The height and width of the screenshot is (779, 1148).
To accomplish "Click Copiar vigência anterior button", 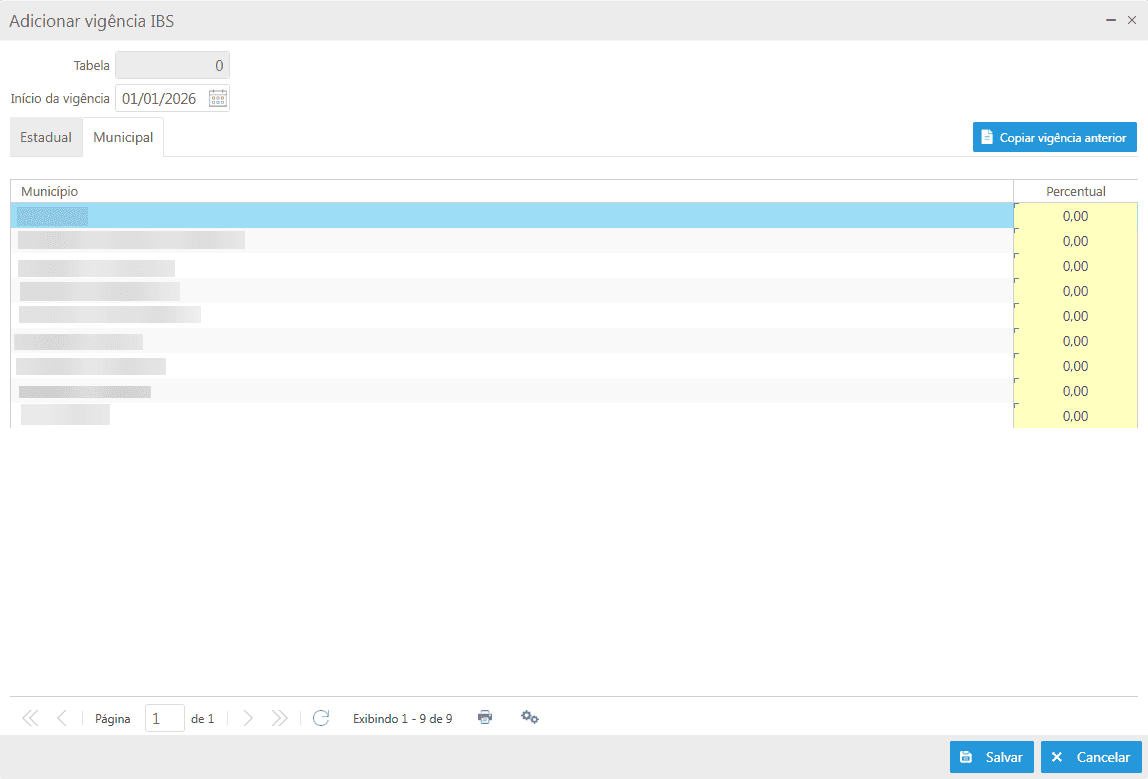I will tap(1054, 137).
